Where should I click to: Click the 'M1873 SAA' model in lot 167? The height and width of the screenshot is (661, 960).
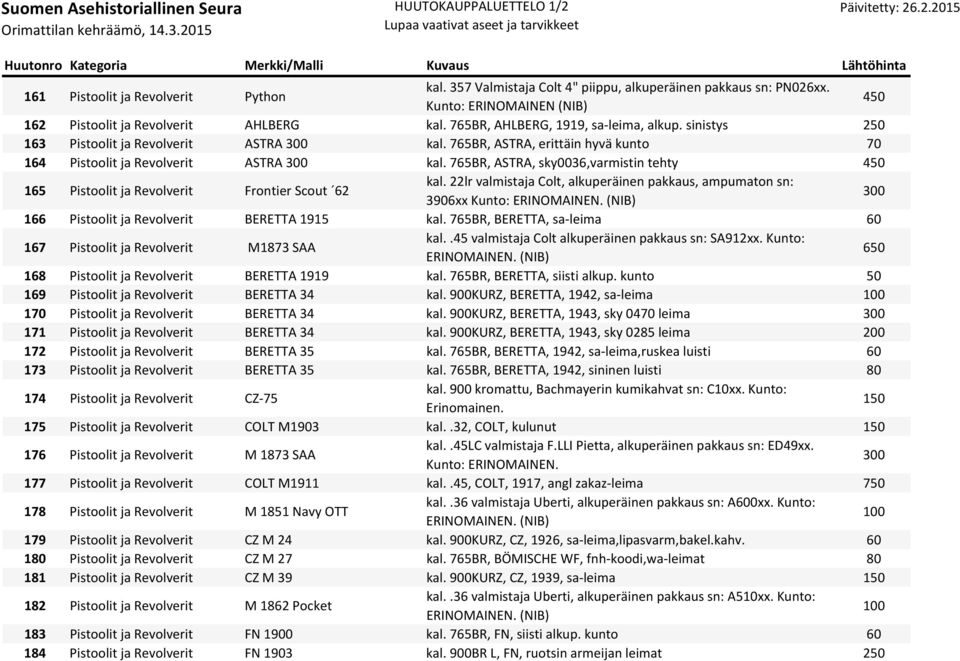(x=282, y=247)
